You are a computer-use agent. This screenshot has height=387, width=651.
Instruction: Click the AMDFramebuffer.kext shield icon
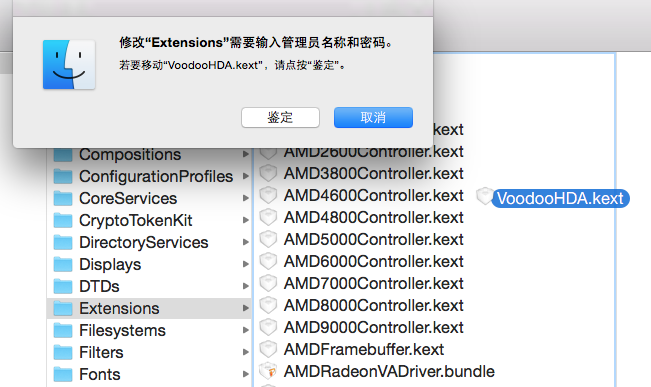coord(268,349)
